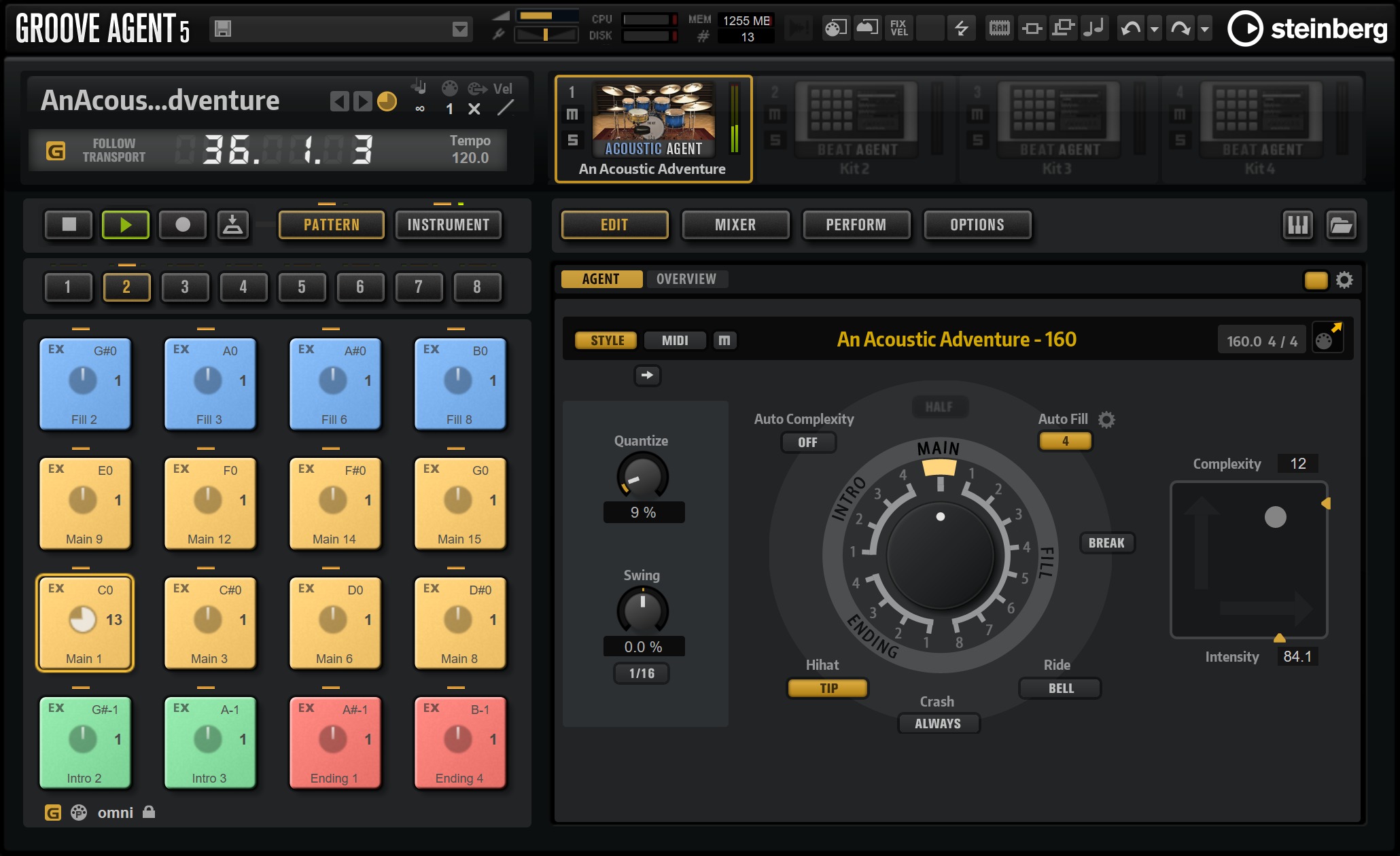Click the FIX VEL icon
Screen dimensions: 1400x856
click(x=899, y=29)
